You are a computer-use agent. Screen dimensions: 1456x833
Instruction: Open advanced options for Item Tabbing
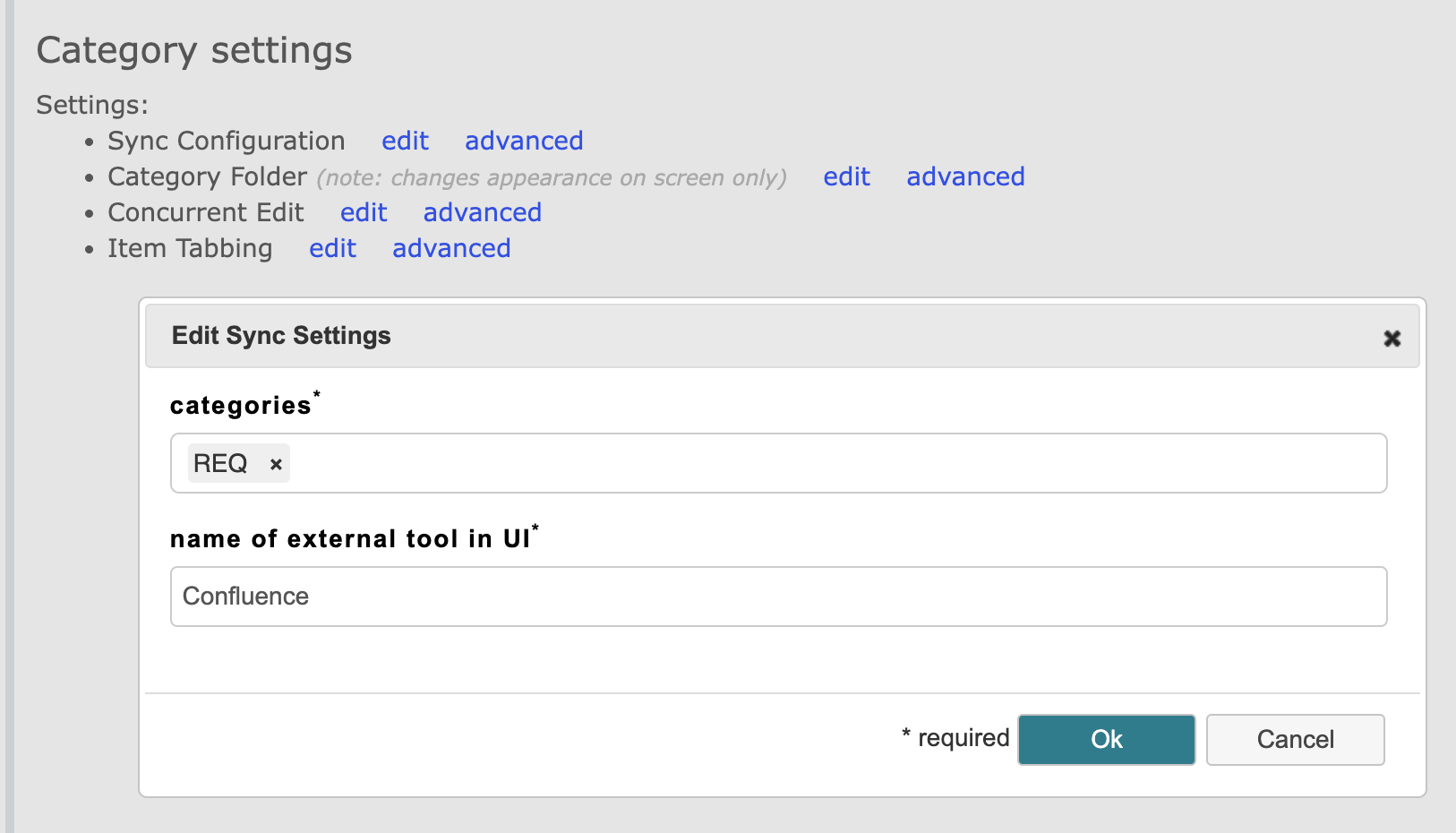(x=451, y=248)
